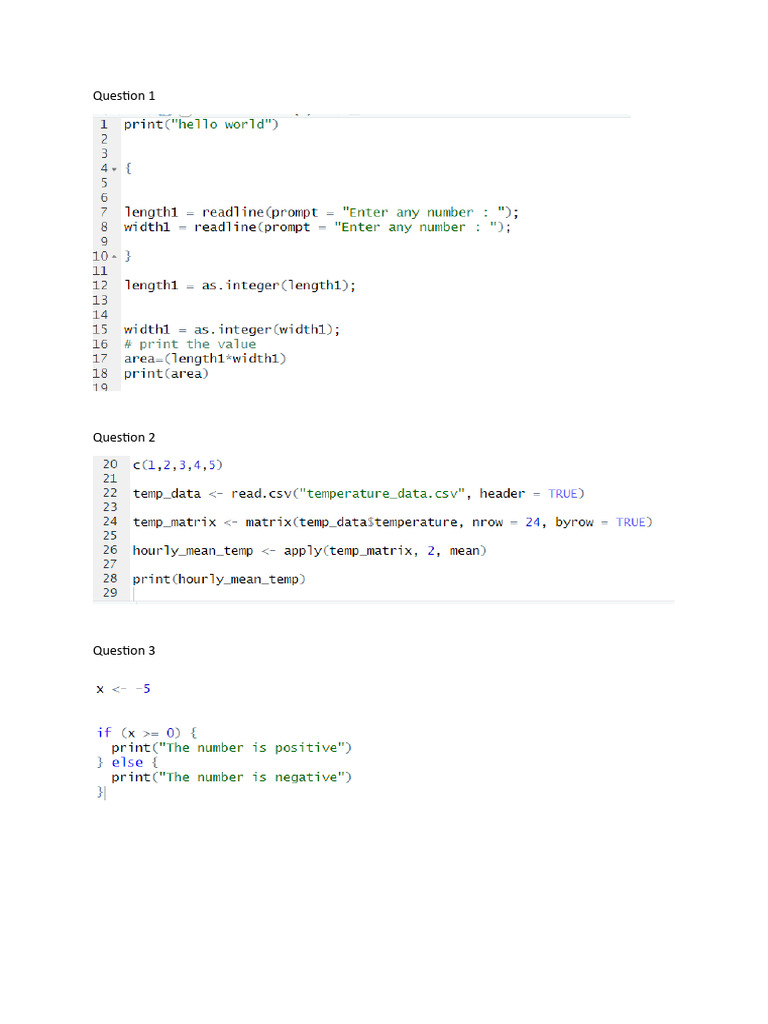Click the length1 = readline(prompt line
The image size is (768, 1024).
tap(321, 212)
